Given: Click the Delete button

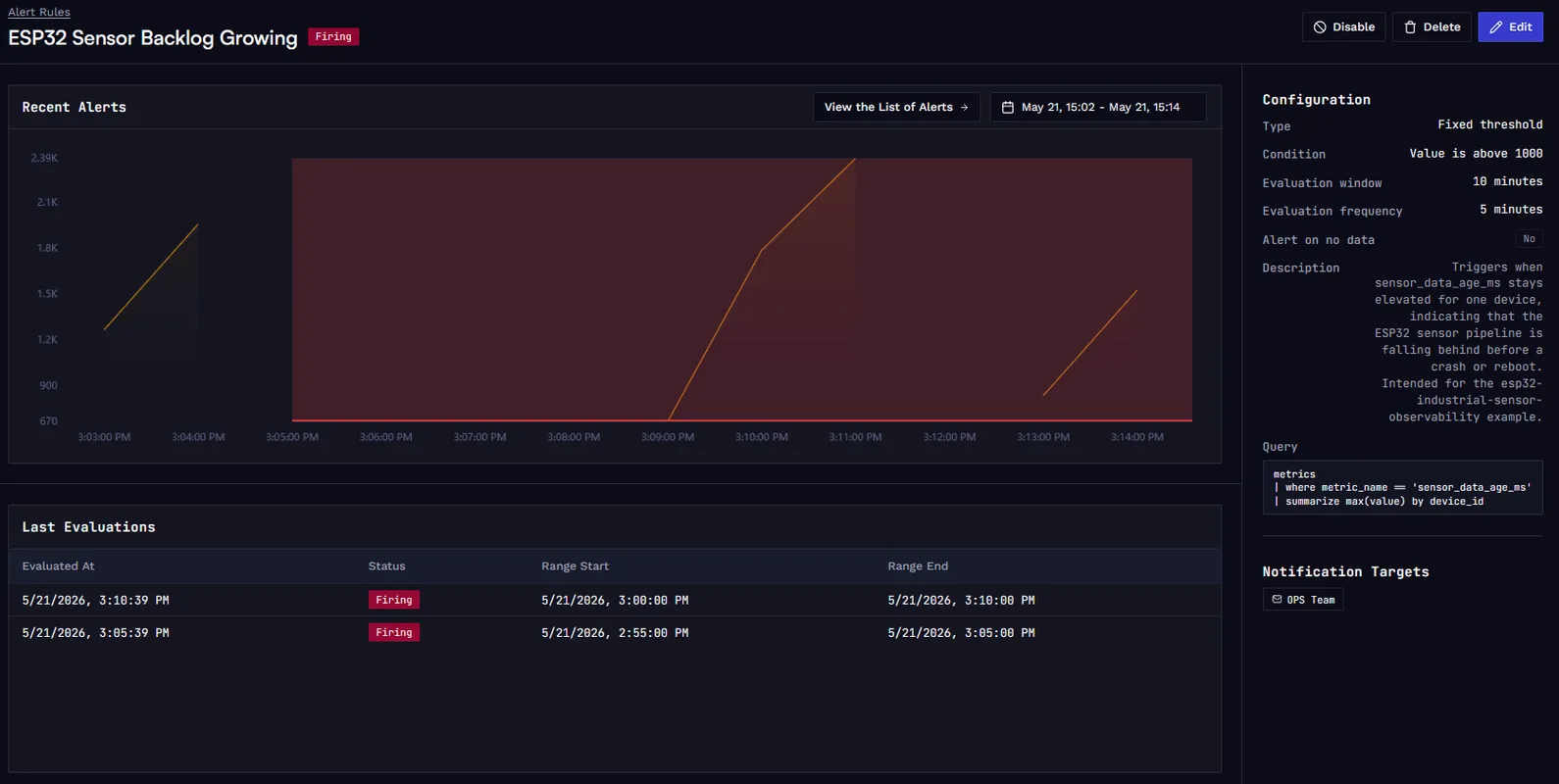Looking at the screenshot, I should click(x=1432, y=26).
